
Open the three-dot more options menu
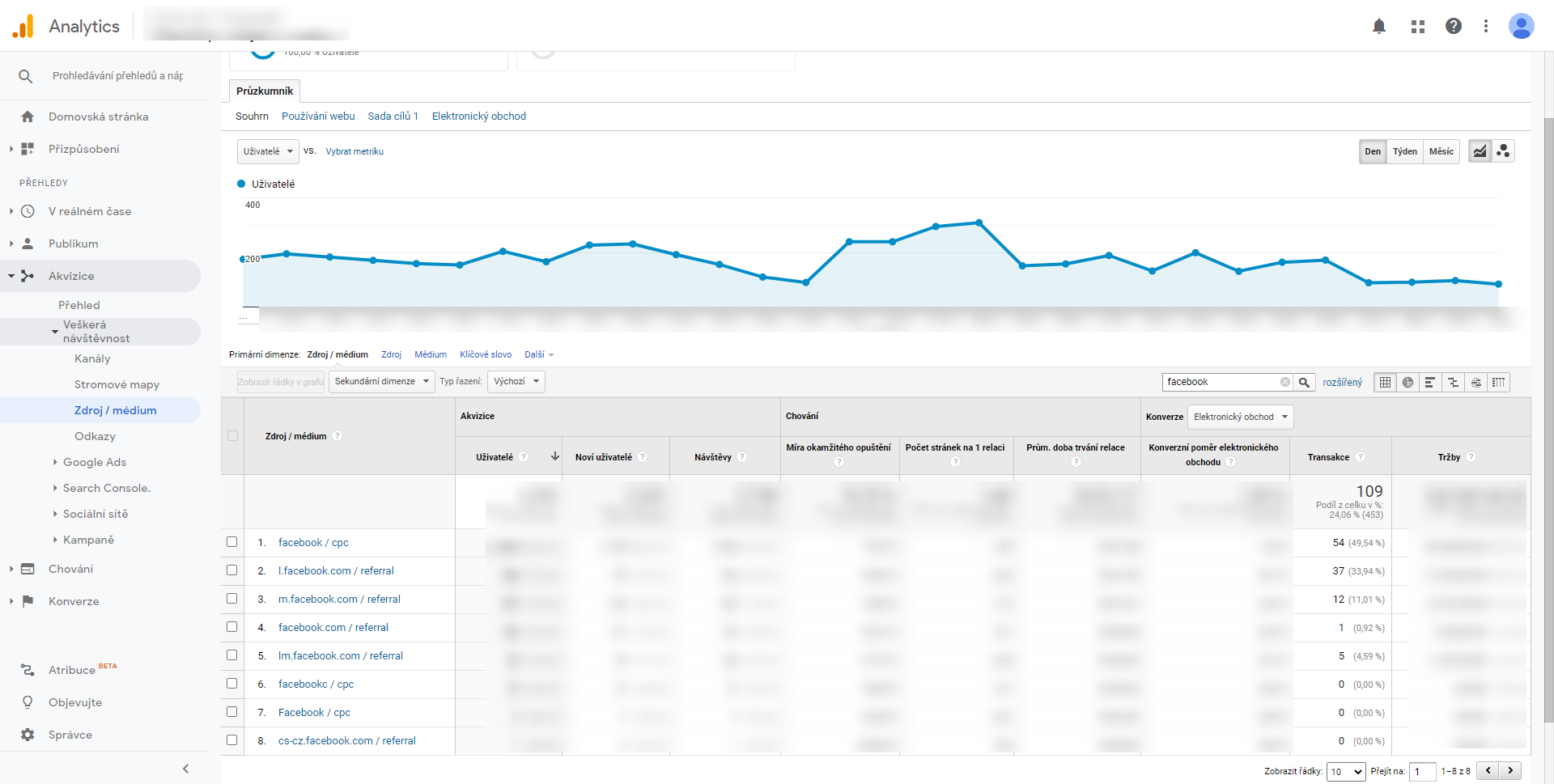(1486, 26)
